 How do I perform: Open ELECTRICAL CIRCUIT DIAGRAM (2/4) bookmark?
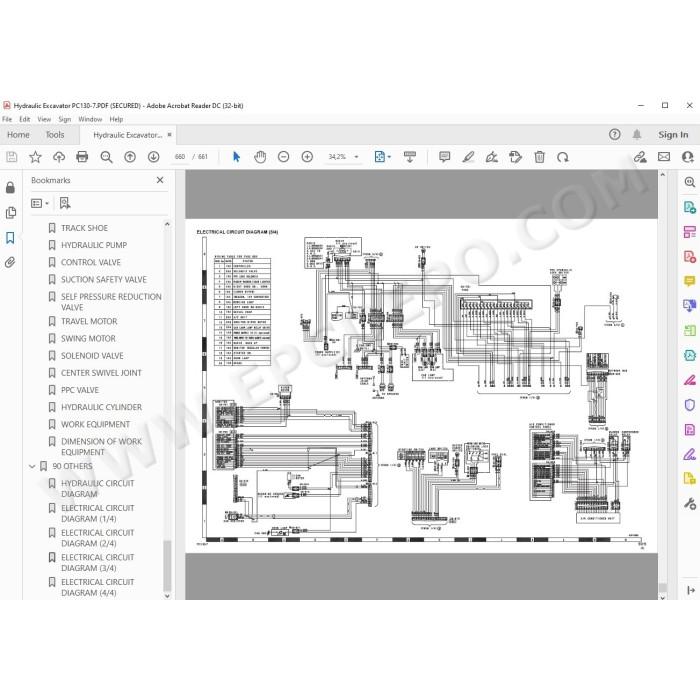tap(97, 538)
